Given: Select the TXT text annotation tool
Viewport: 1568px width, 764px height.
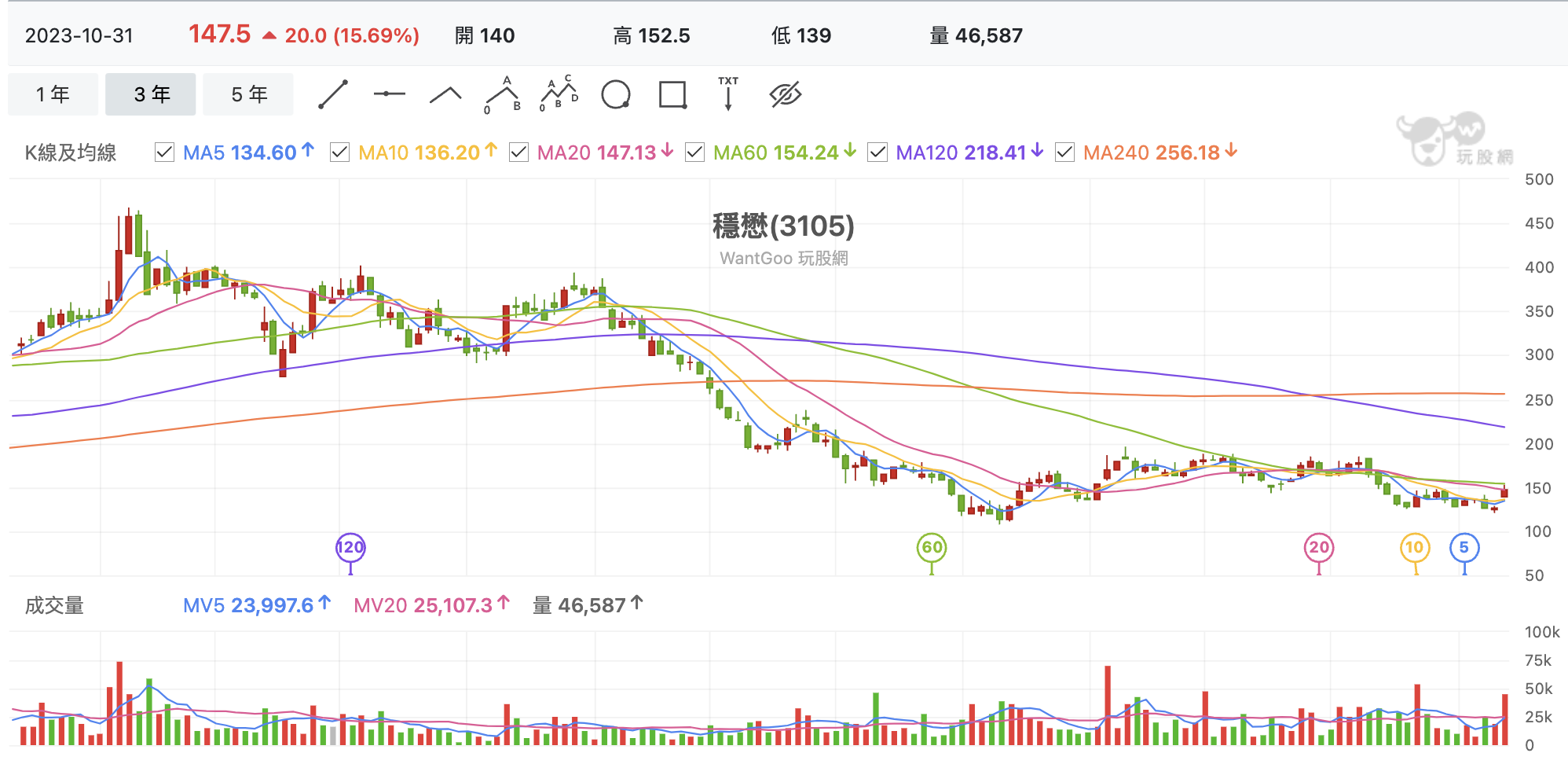Looking at the screenshot, I should click(x=728, y=94).
